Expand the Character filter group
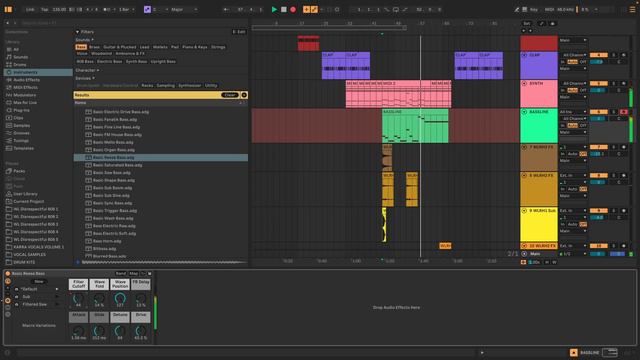640x360 pixels. (87, 70)
